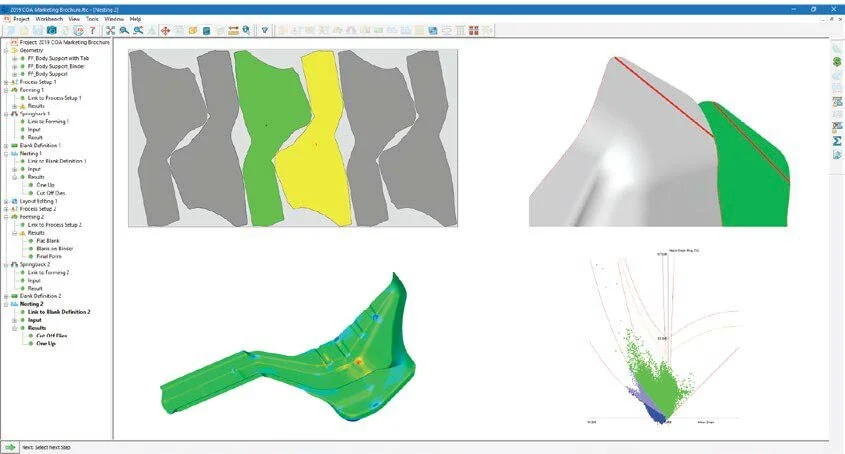The width and height of the screenshot is (845, 454).
Task: Open the View menu
Action: tap(74, 19)
